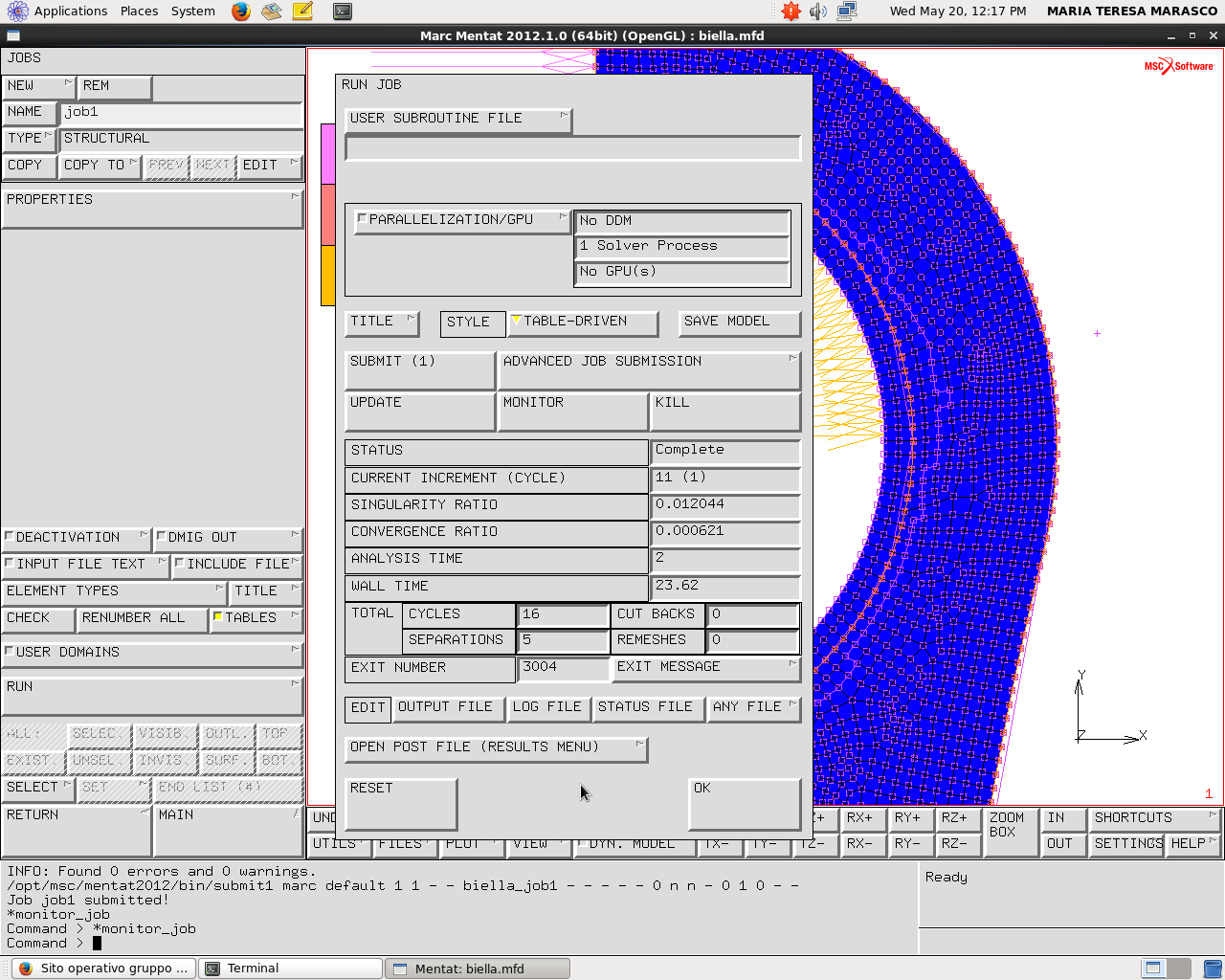Expand the RUN submenu in Jobs panel
The height and width of the screenshot is (980, 1225).
click(x=152, y=696)
